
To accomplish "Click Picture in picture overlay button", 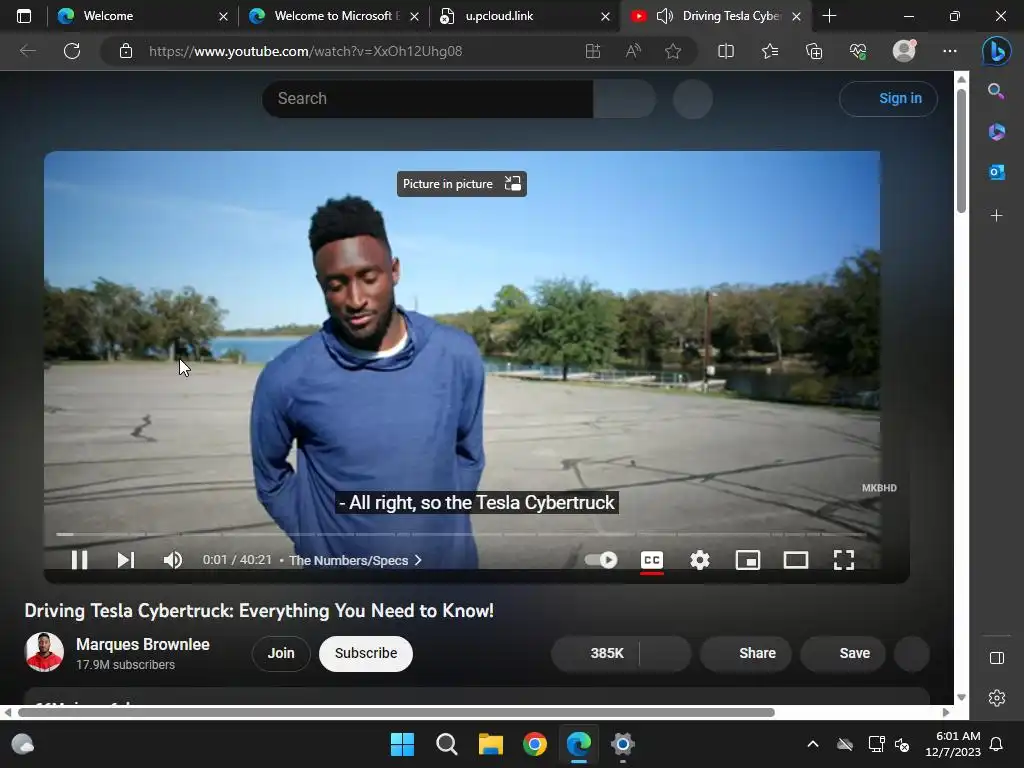I will click(462, 184).
